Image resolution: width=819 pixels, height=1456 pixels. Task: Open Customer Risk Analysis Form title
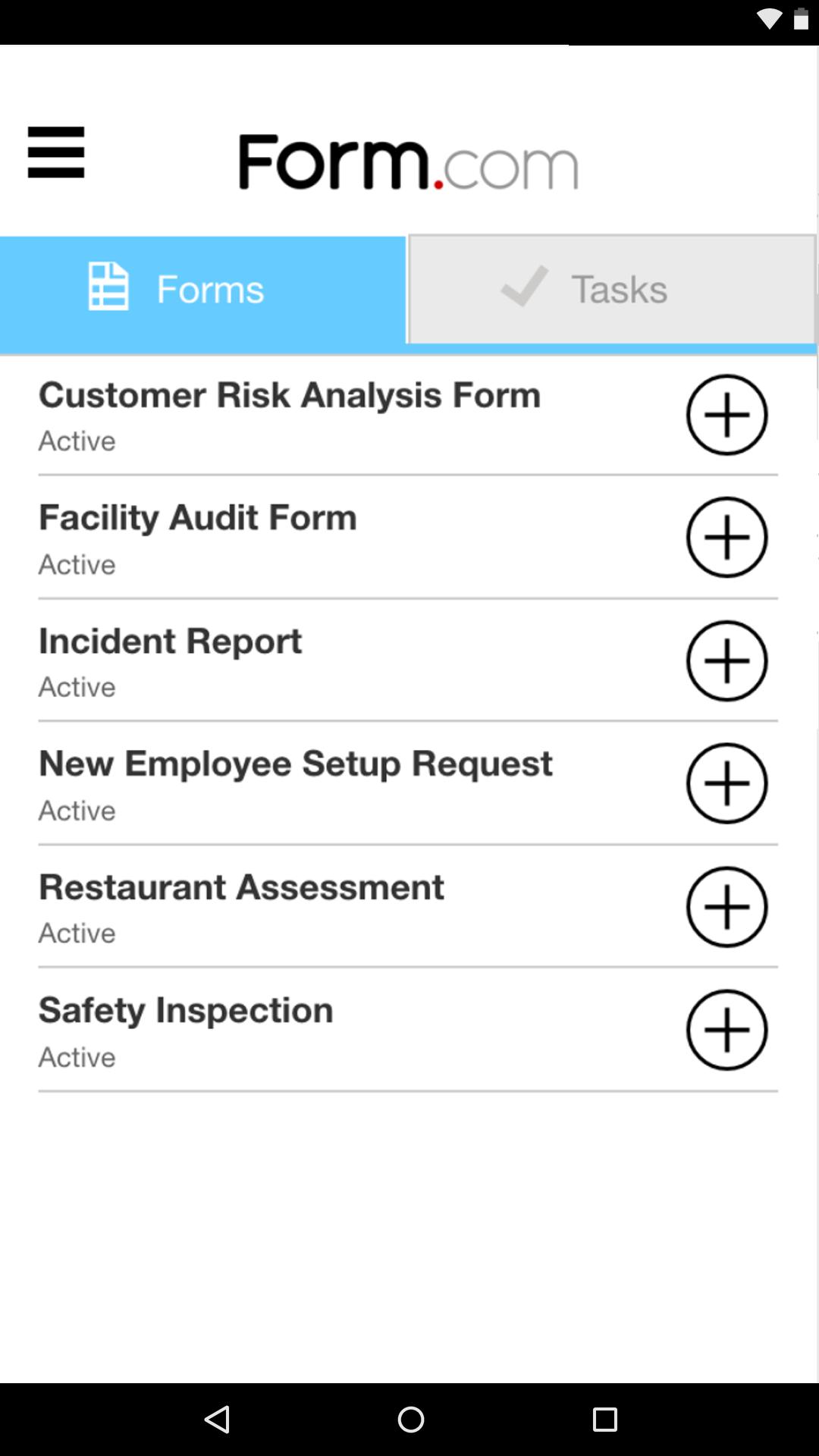pyautogui.click(x=290, y=395)
